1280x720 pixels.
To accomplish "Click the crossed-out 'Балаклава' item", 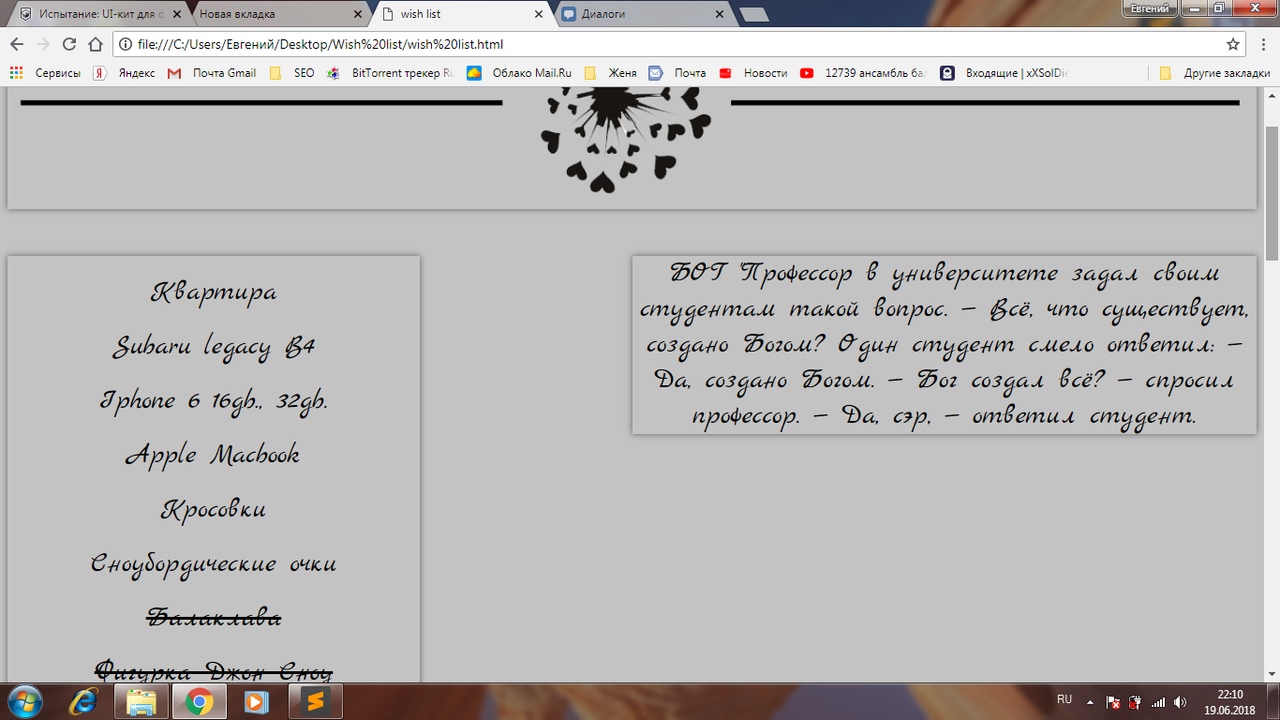I will pyautogui.click(x=213, y=617).
